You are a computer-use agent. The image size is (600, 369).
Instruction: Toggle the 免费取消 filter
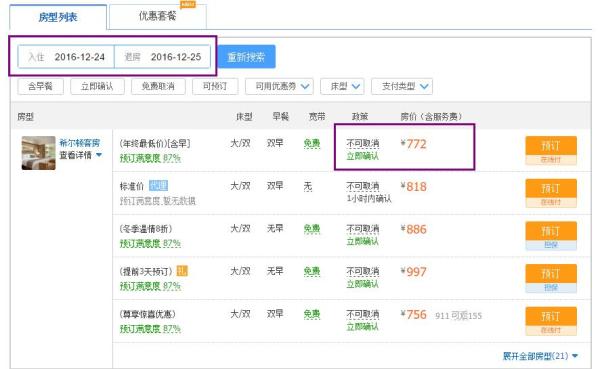(158, 87)
